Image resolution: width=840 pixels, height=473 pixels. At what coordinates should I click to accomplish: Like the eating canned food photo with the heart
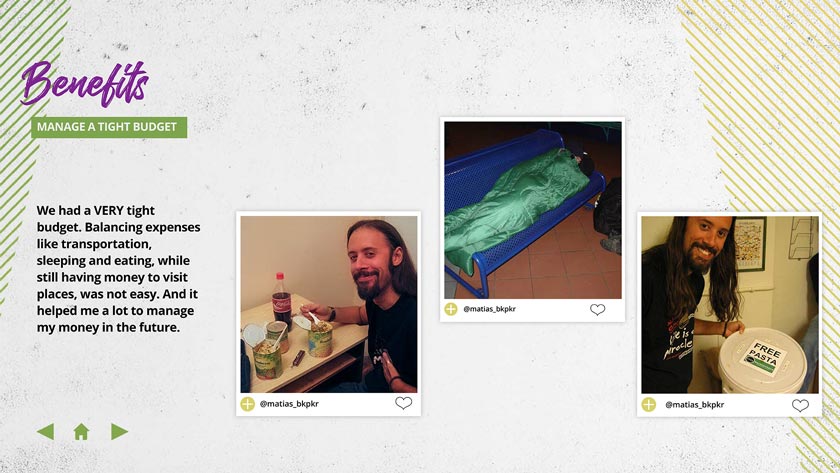tap(403, 403)
